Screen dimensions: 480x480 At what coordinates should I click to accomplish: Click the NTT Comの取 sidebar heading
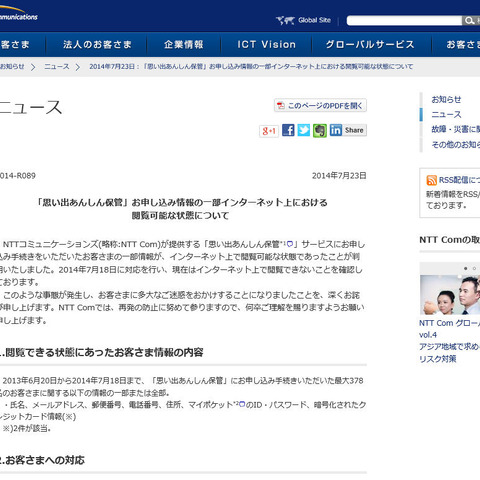pos(450,240)
